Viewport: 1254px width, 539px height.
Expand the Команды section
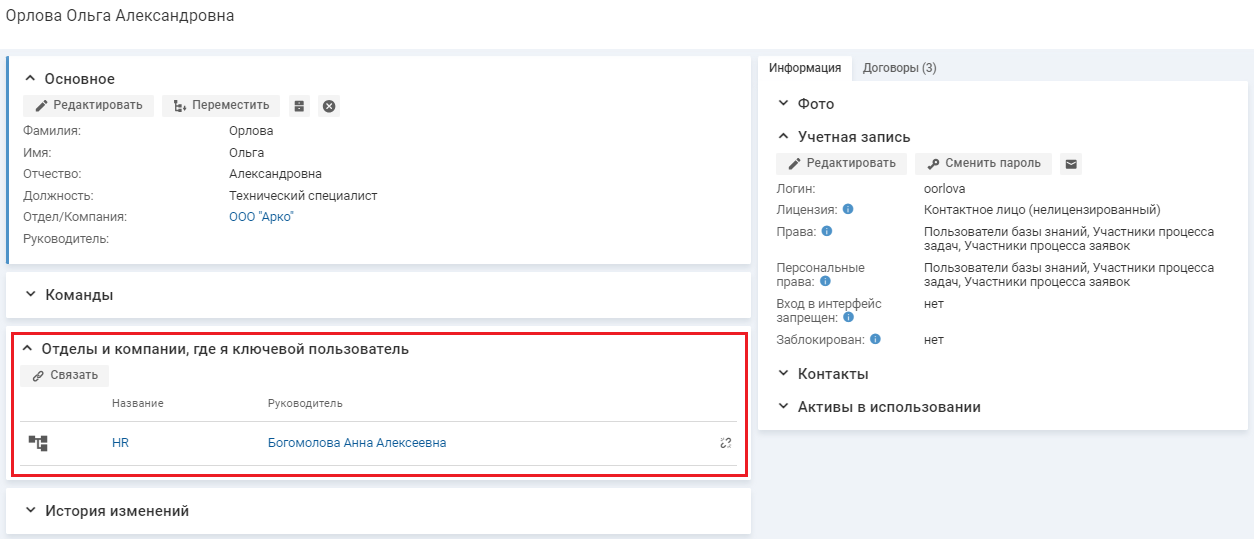[30, 295]
